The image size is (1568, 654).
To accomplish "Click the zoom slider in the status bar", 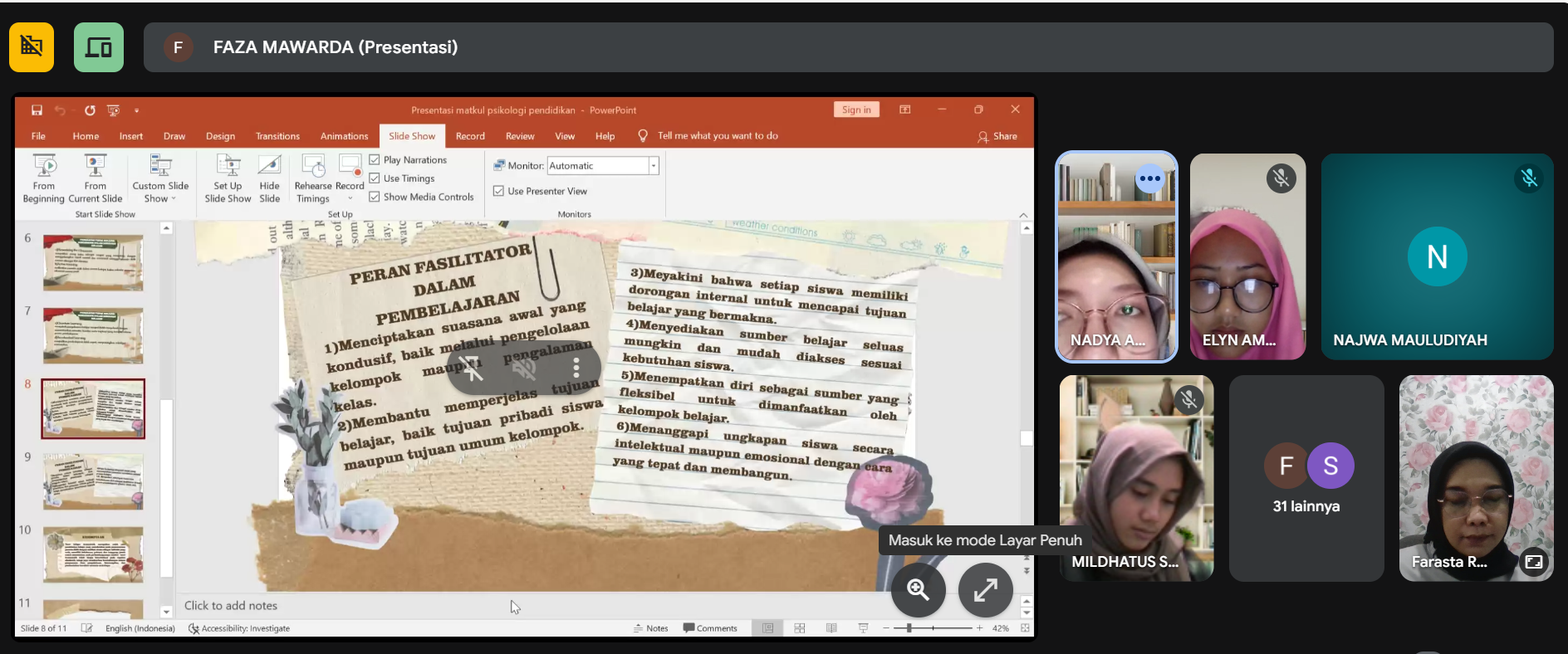I will point(909,628).
